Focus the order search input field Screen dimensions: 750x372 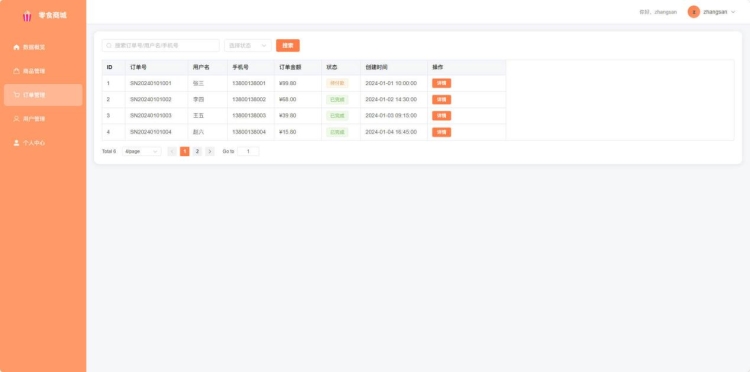click(x=161, y=45)
